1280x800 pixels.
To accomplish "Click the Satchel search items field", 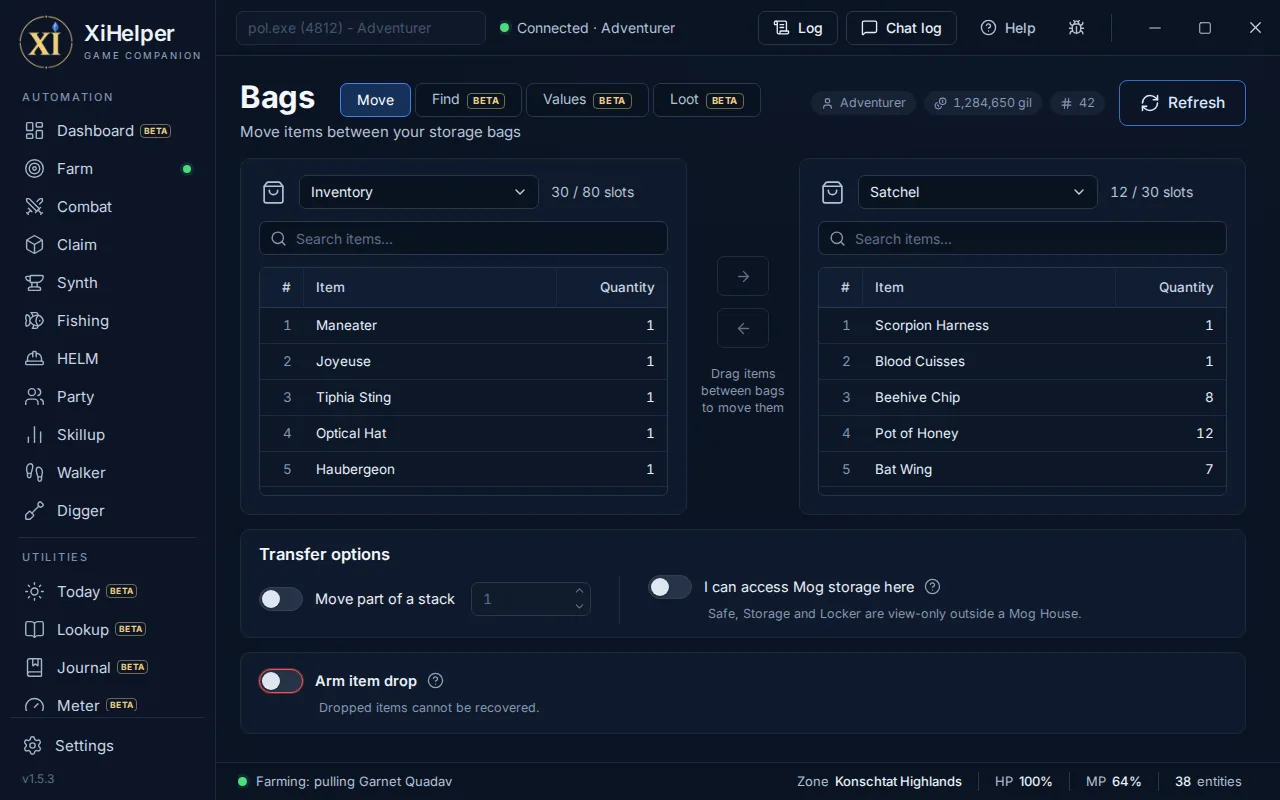I will coord(1022,239).
